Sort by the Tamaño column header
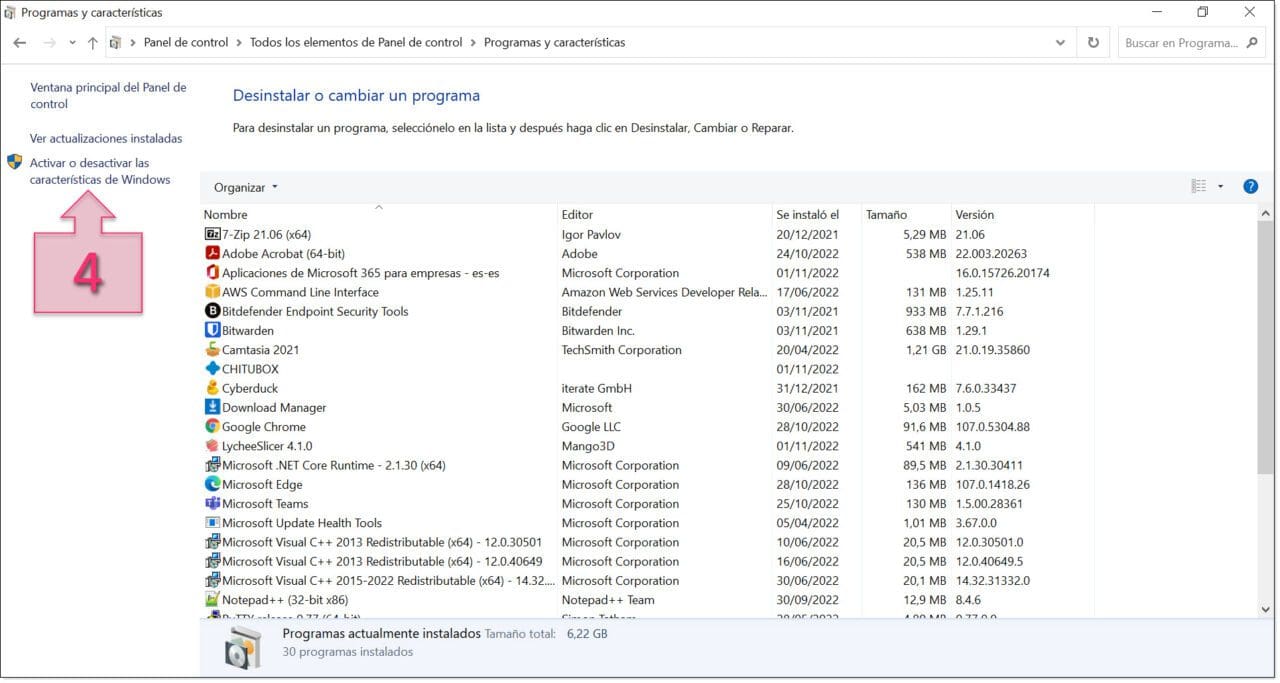1280x683 pixels. pyautogui.click(x=906, y=214)
